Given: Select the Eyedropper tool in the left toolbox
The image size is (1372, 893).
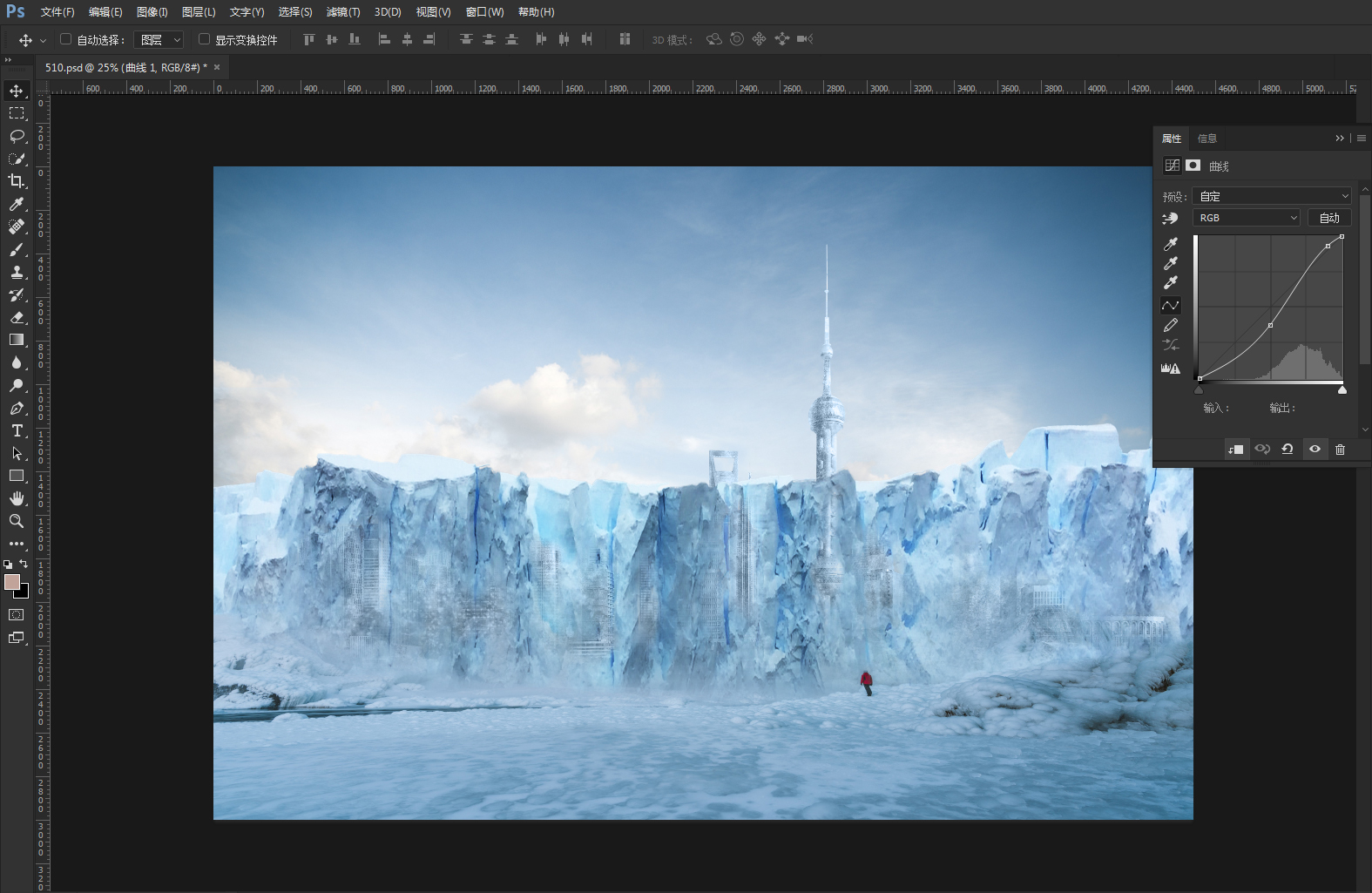Looking at the screenshot, I should click(17, 204).
